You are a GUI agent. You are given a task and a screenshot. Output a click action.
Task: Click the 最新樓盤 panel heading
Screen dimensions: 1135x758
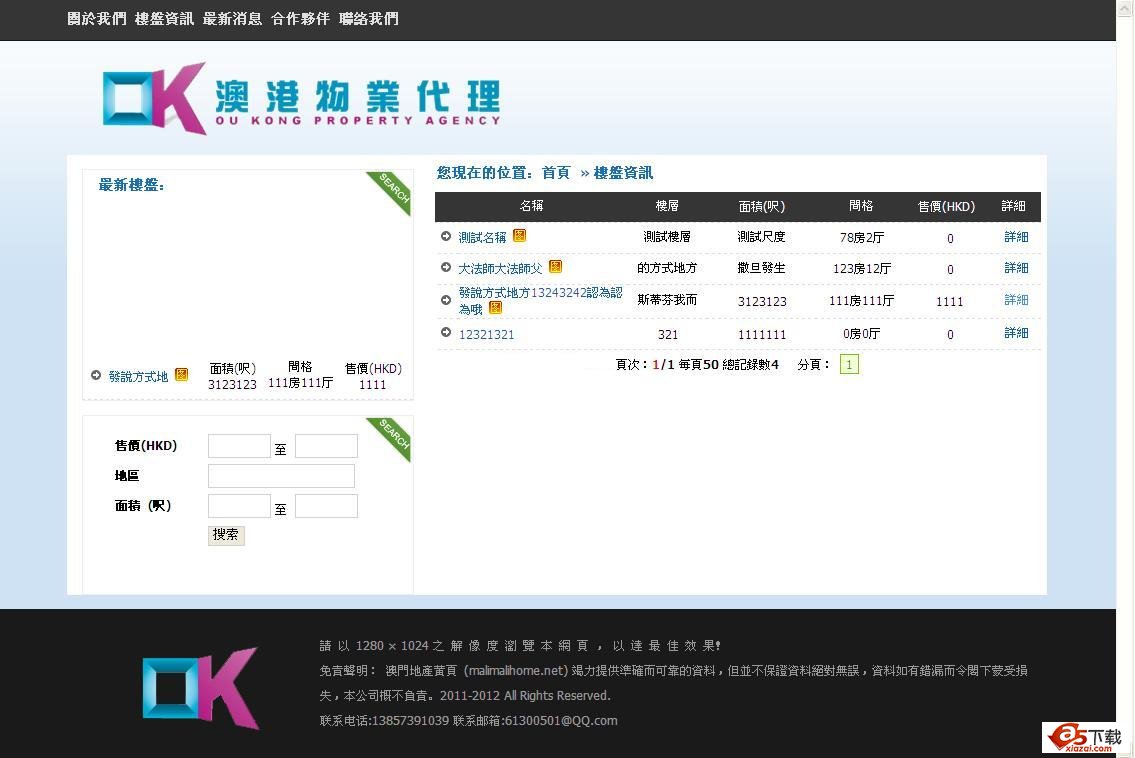pyautogui.click(x=131, y=185)
